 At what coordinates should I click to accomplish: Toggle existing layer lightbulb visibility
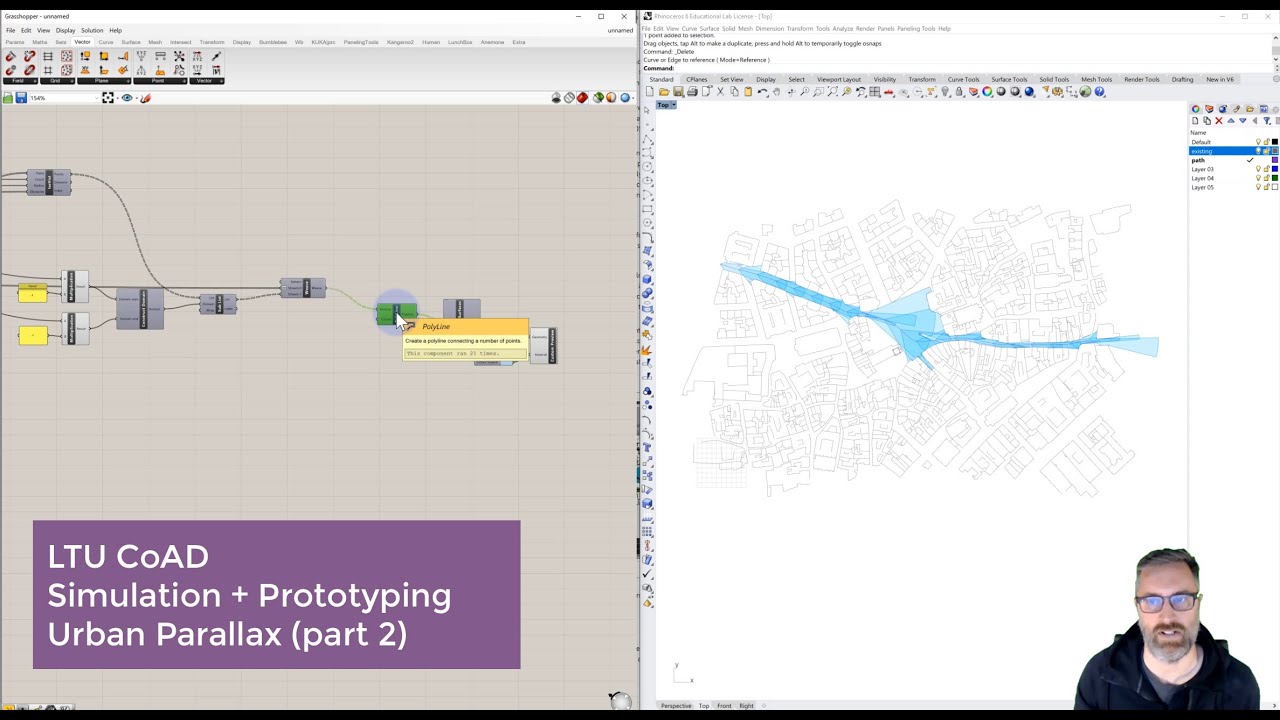[x=1258, y=151]
